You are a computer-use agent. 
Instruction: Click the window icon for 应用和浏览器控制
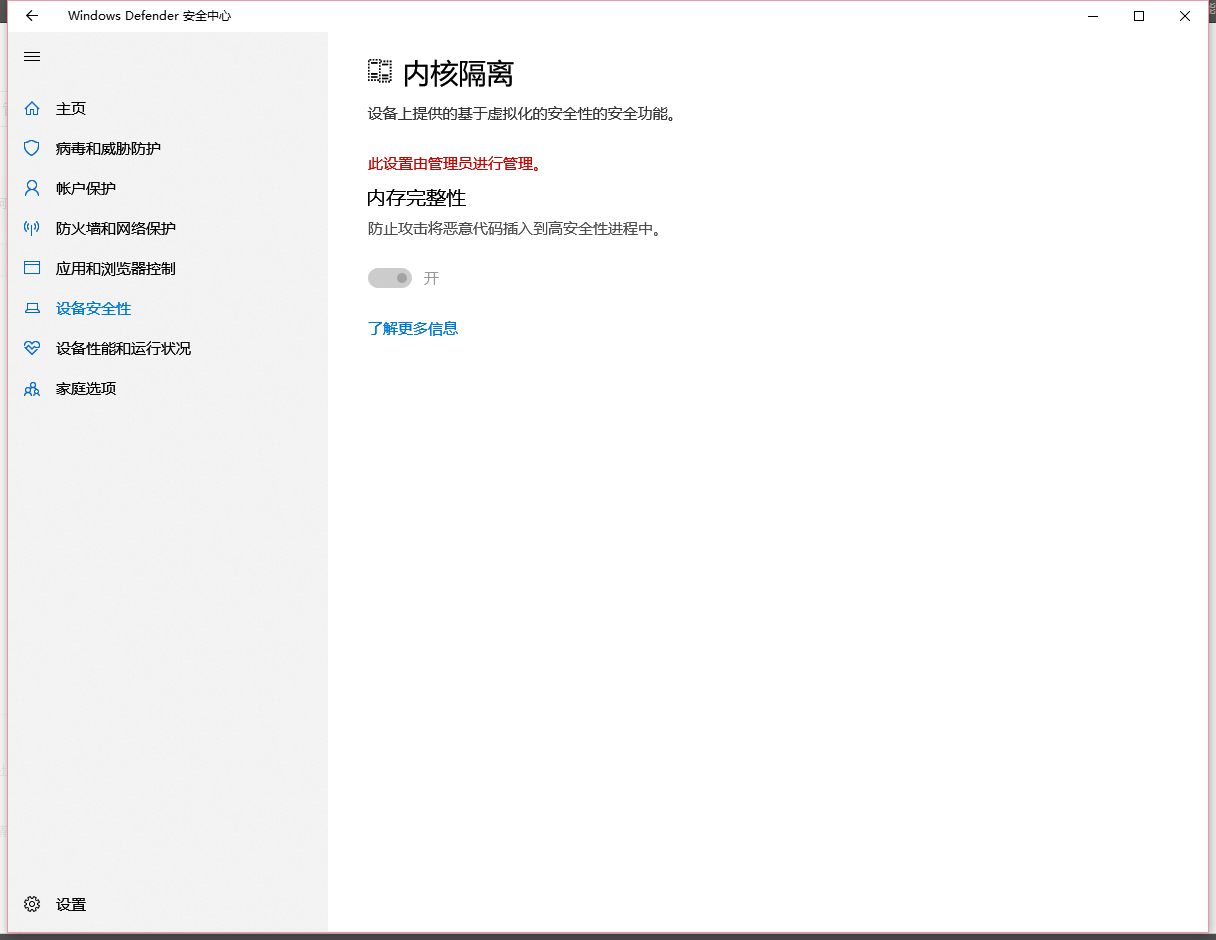tap(32, 268)
